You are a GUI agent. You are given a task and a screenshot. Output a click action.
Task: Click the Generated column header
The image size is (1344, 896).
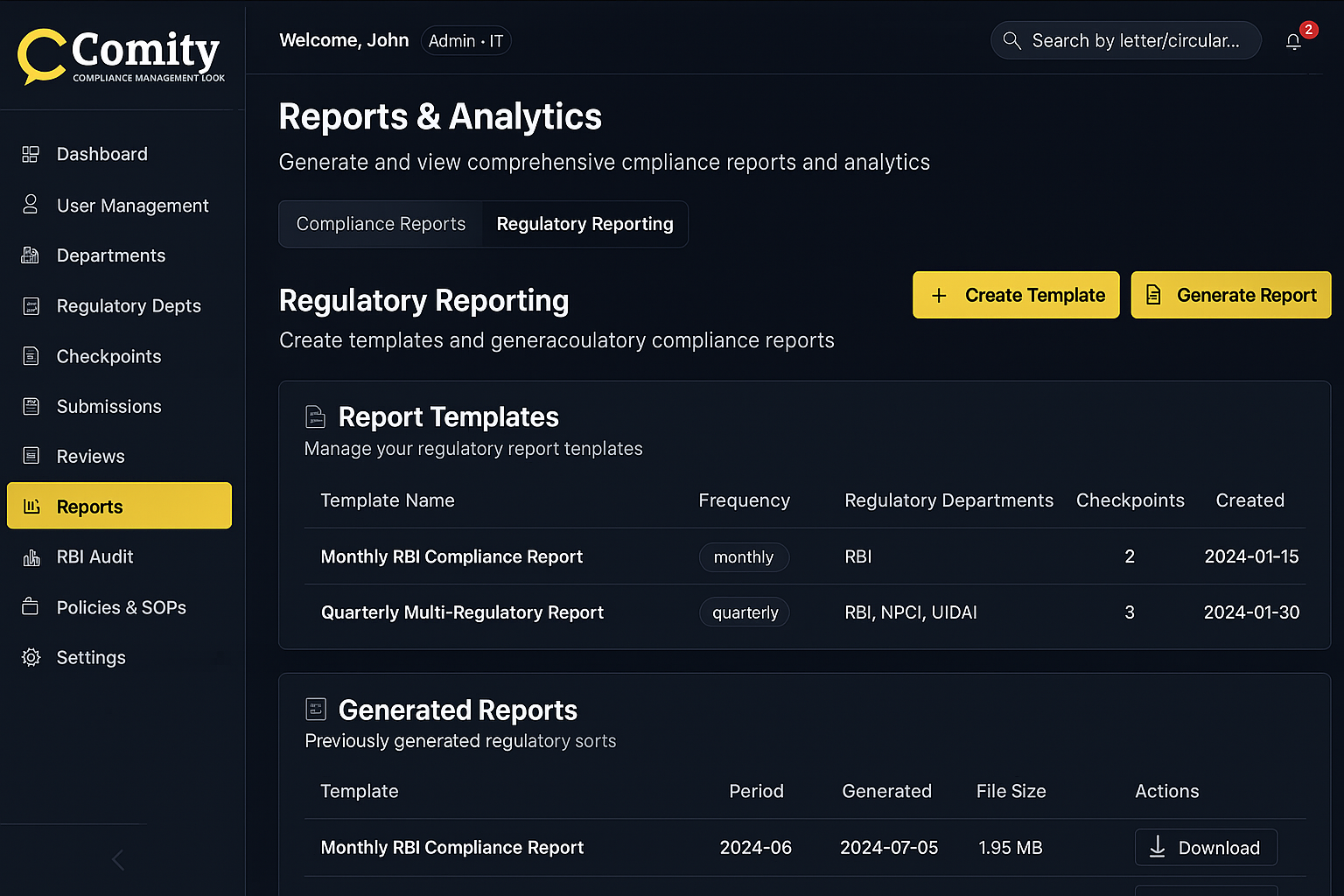886,791
